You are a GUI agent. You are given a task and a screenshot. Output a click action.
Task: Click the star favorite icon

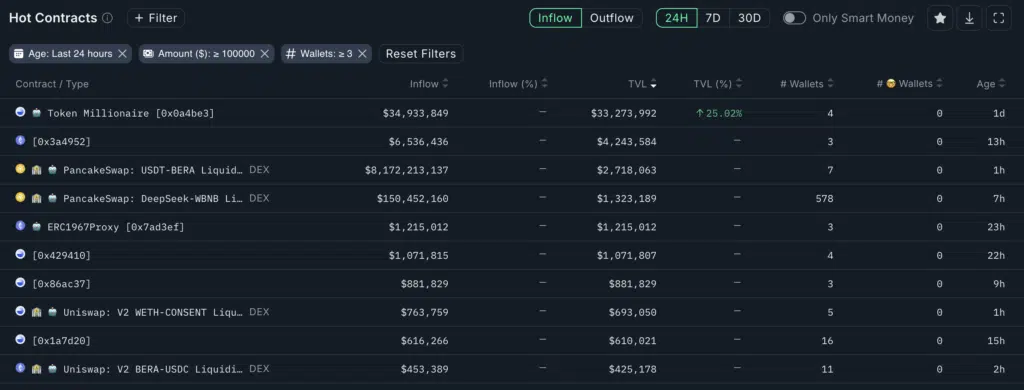click(940, 18)
